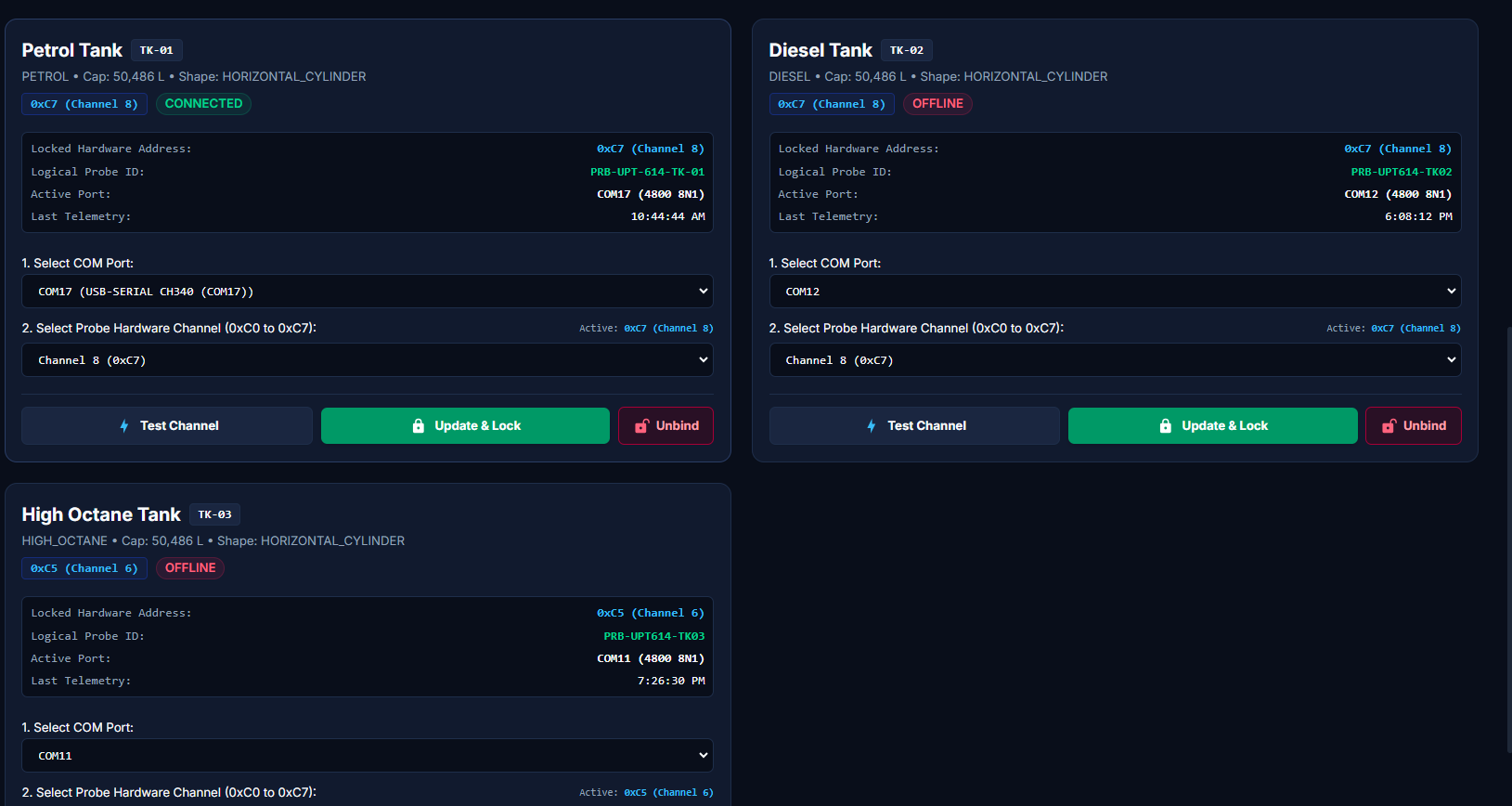Click the active port value COM11 (4800 8N1)
This screenshot has height=806, width=1512.
[x=651, y=658]
